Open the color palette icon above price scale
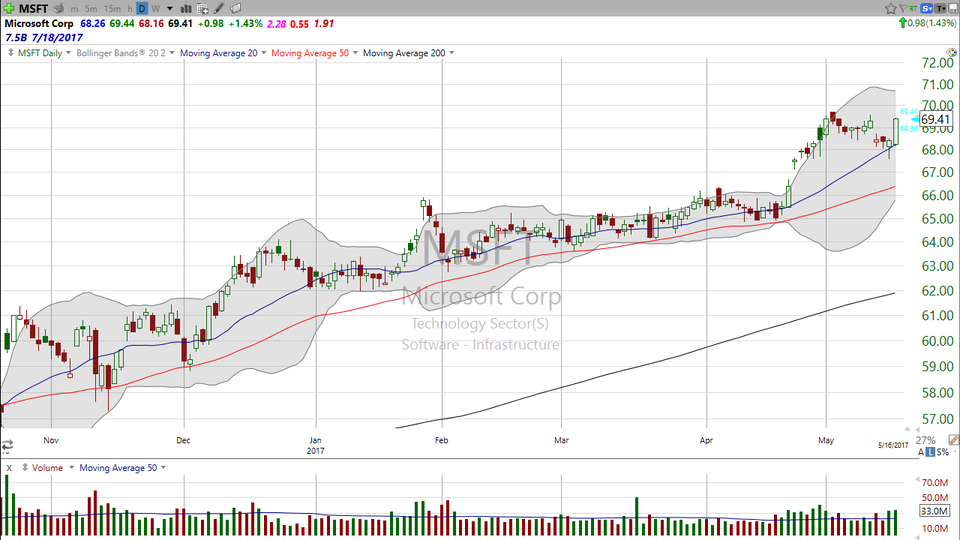 (951, 53)
